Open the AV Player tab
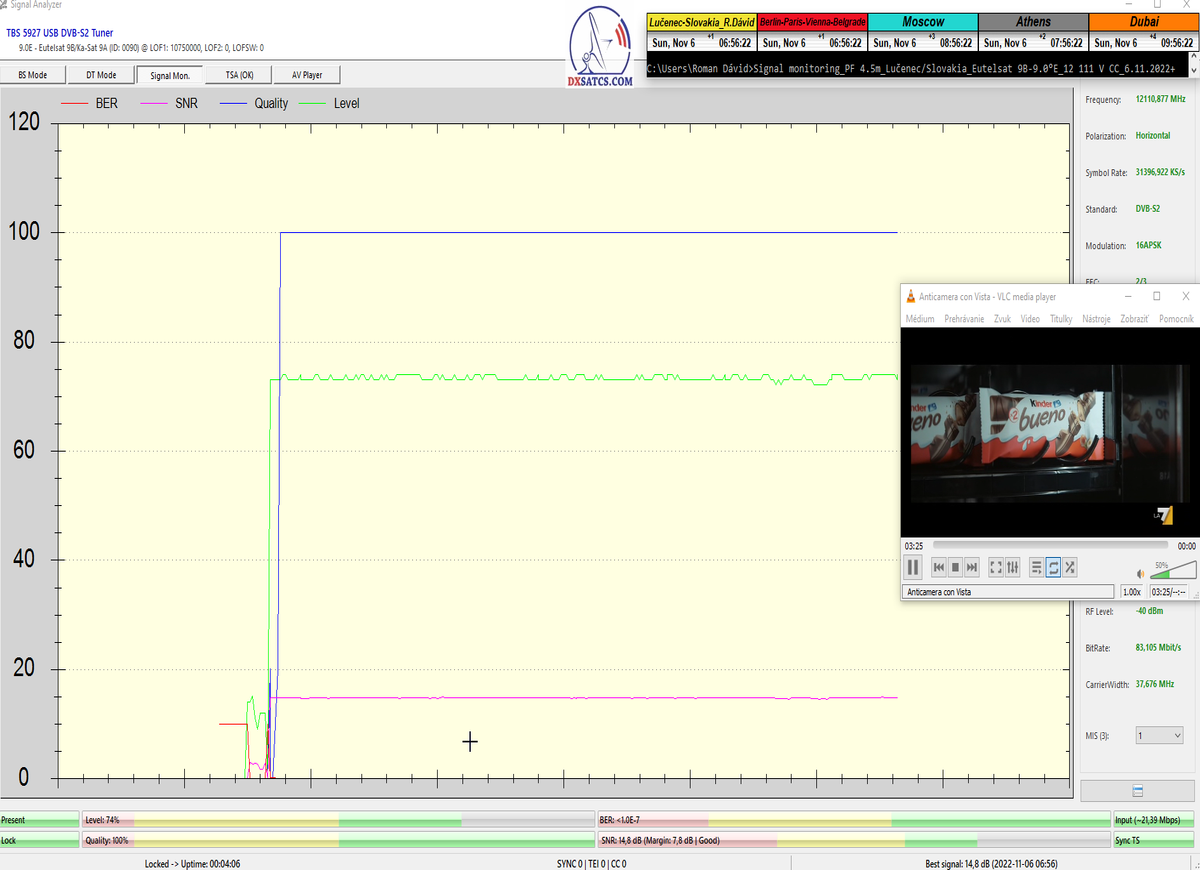This screenshot has width=1200, height=870. 307,75
